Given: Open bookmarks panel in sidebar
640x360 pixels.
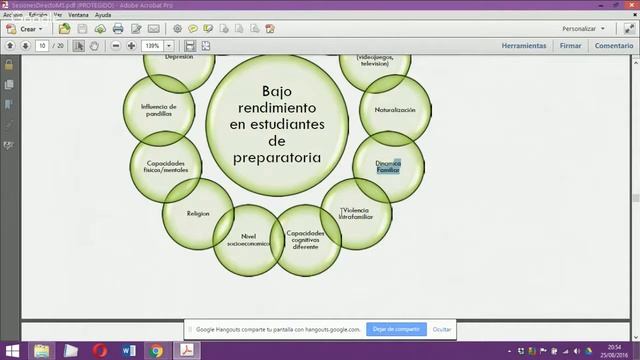Looking at the screenshot, I should [x=9, y=104].
